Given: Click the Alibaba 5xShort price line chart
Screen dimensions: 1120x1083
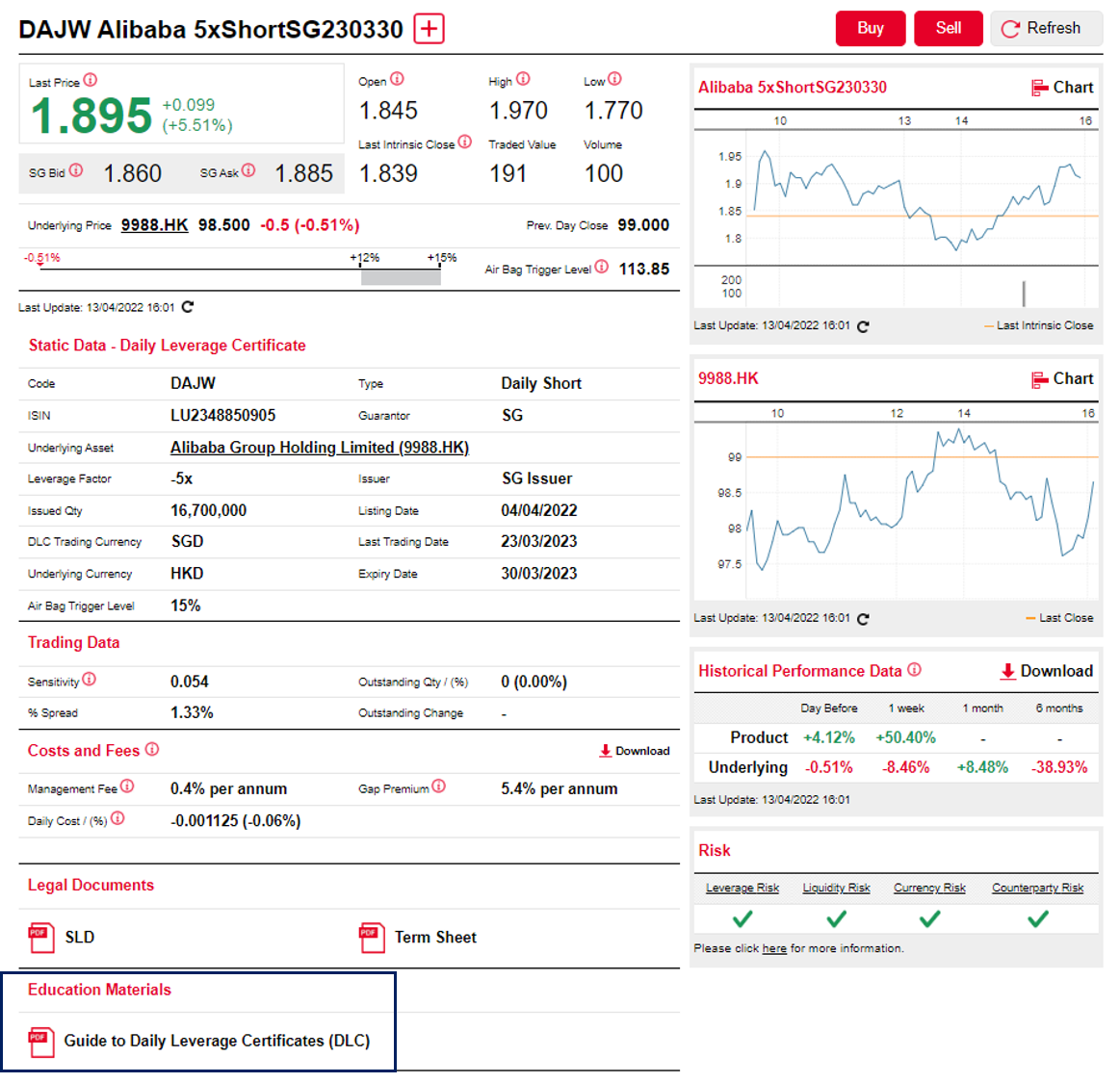Looking at the screenshot, I should [x=922, y=198].
